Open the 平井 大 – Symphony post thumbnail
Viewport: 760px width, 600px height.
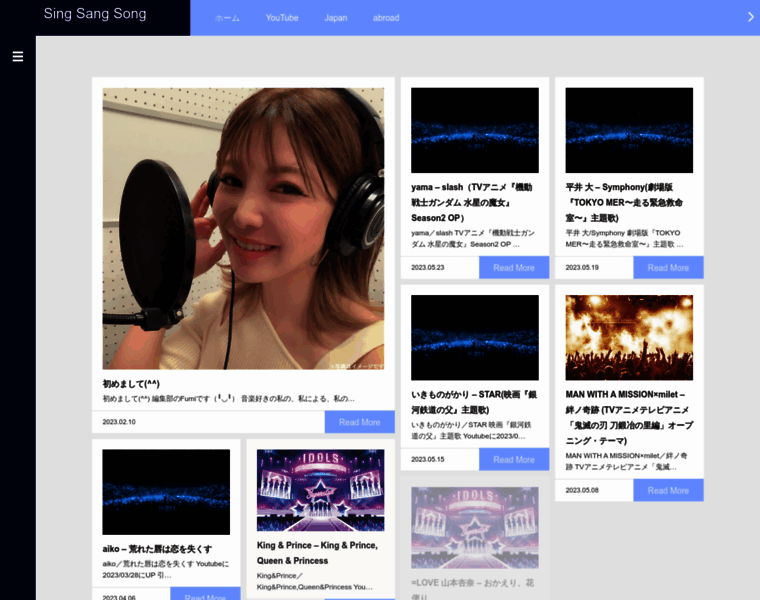629,130
